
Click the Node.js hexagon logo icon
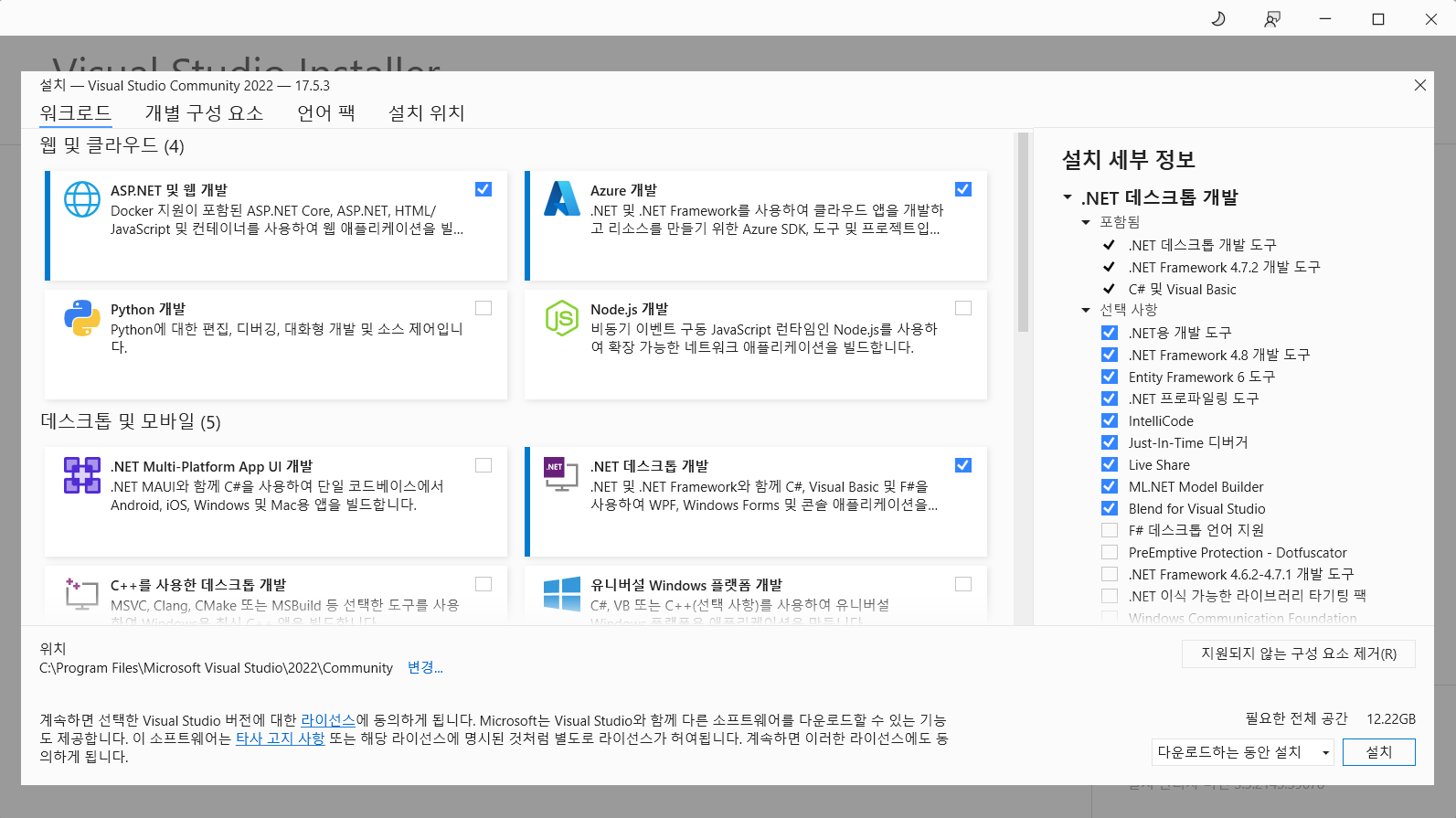pos(562,318)
